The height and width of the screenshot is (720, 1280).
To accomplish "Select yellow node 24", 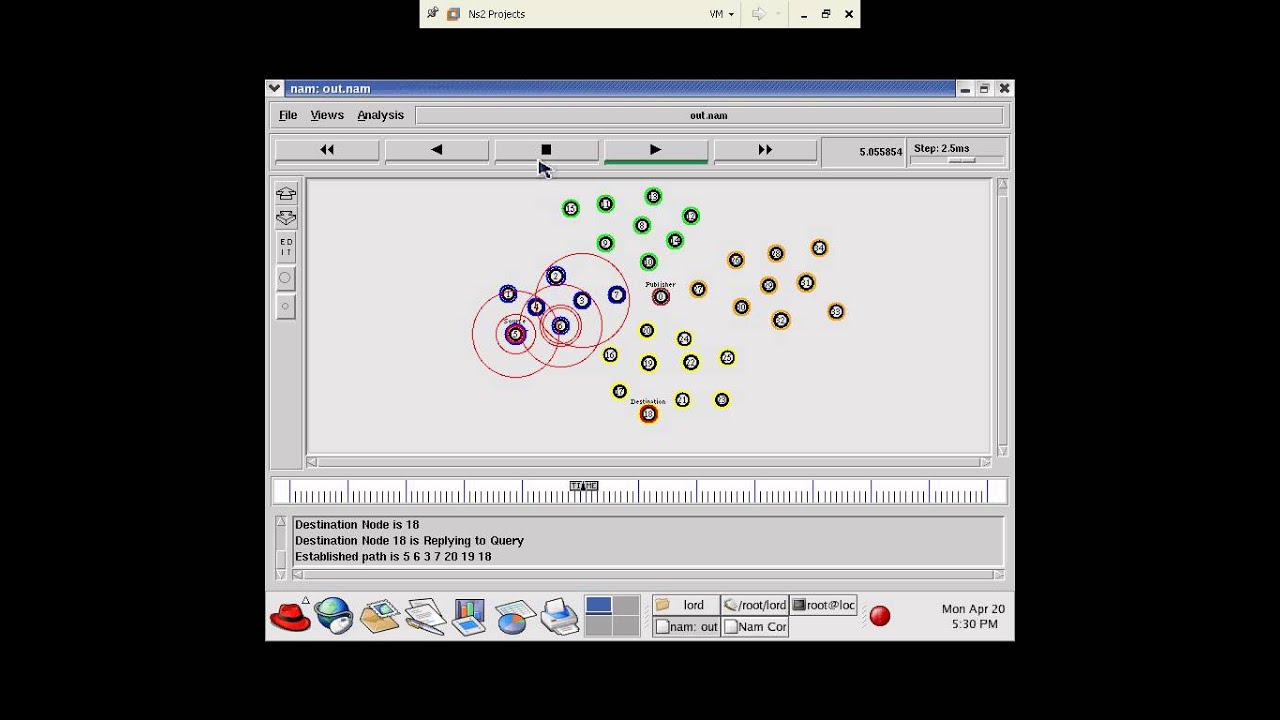I will (684, 339).
